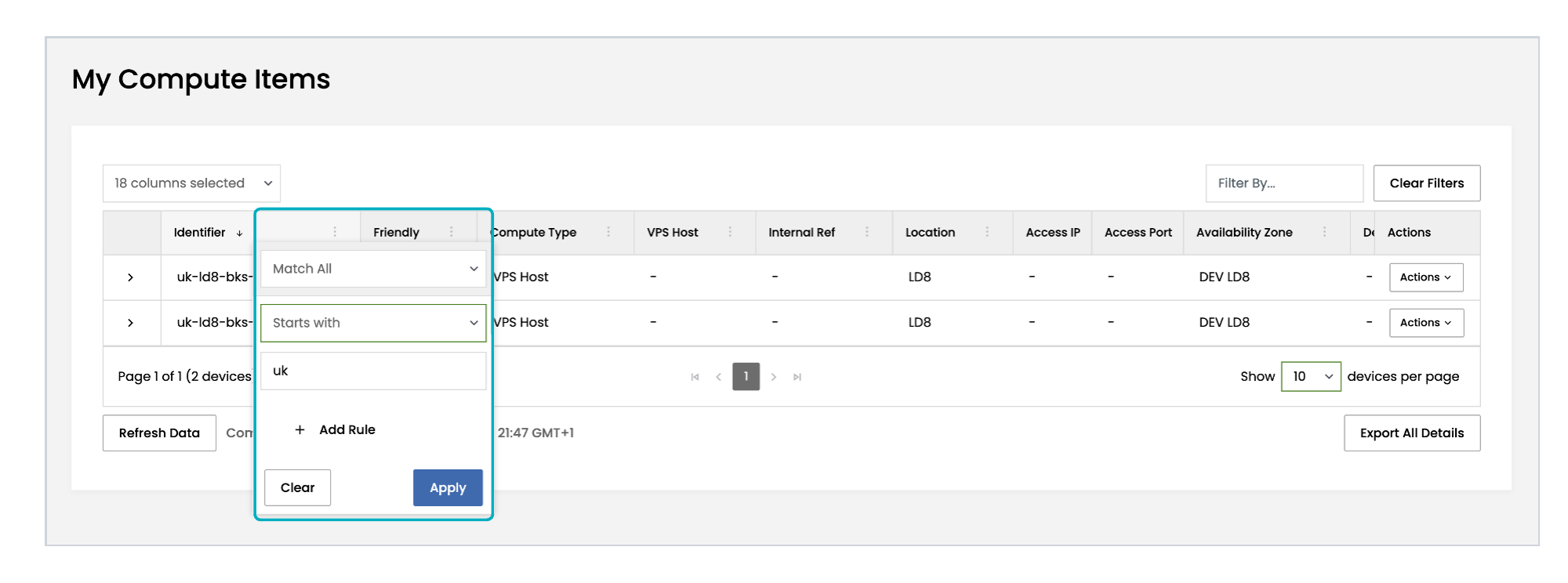Open the VPS Host column menu icon
Viewport: 1568px width, 583px height.
[730, 232]
